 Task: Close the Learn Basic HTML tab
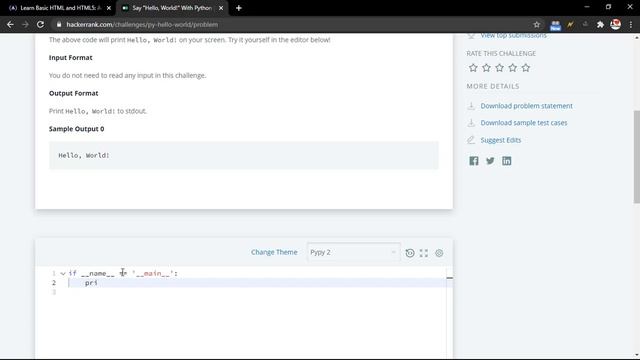[x=109, y=8]
